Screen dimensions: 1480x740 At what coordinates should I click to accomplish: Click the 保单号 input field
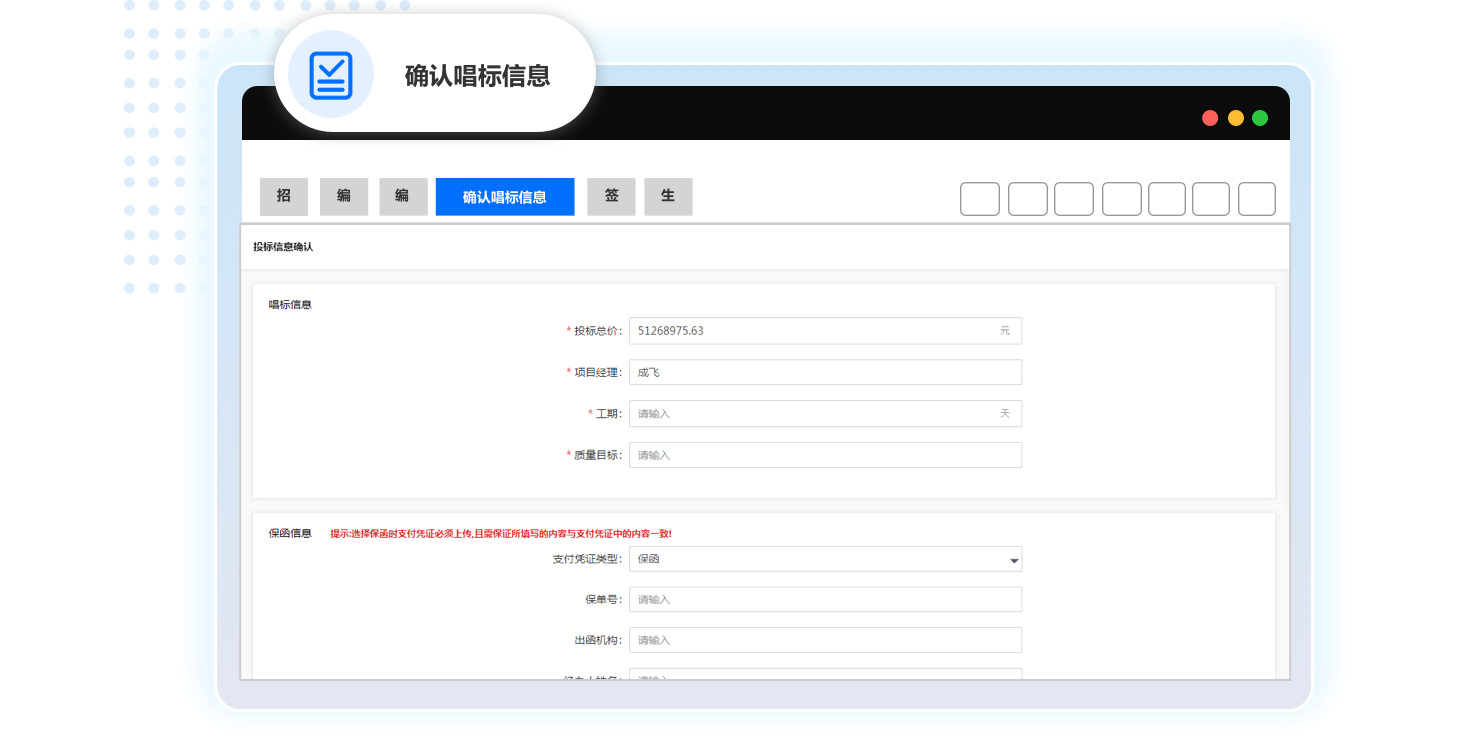pos(825,600)
